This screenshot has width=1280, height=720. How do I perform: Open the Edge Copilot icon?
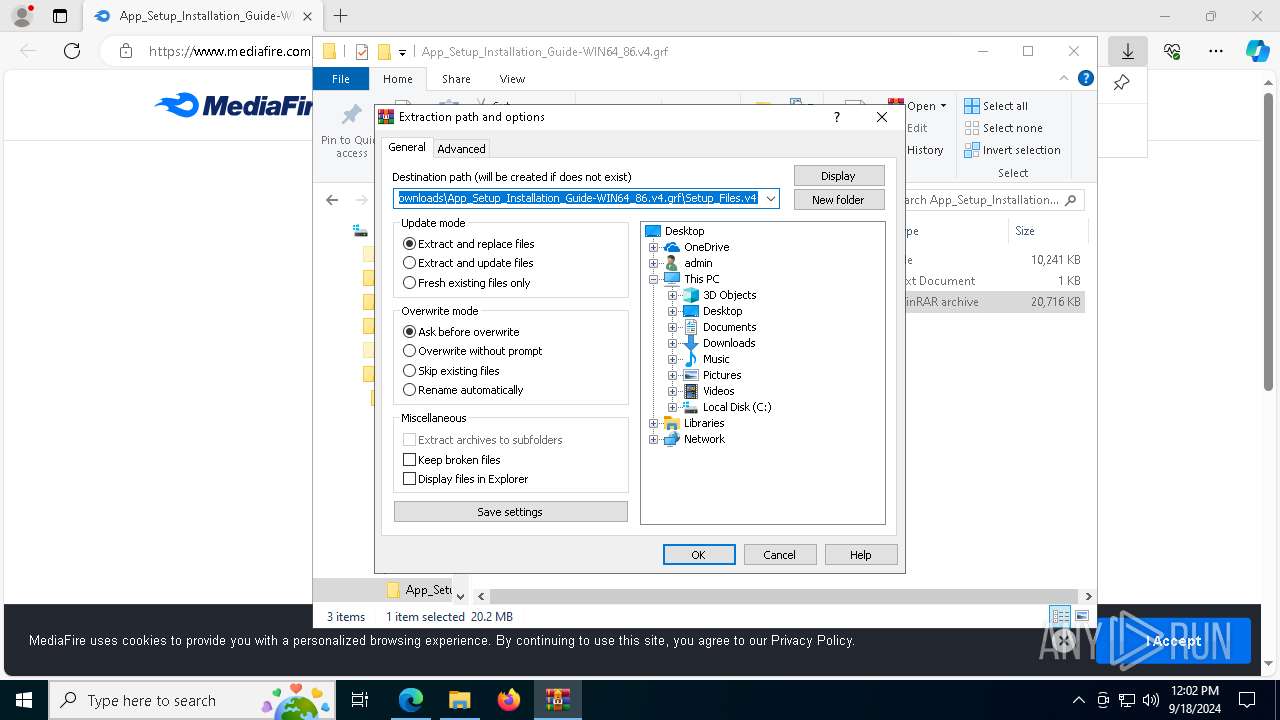(x=1257, y=51)
